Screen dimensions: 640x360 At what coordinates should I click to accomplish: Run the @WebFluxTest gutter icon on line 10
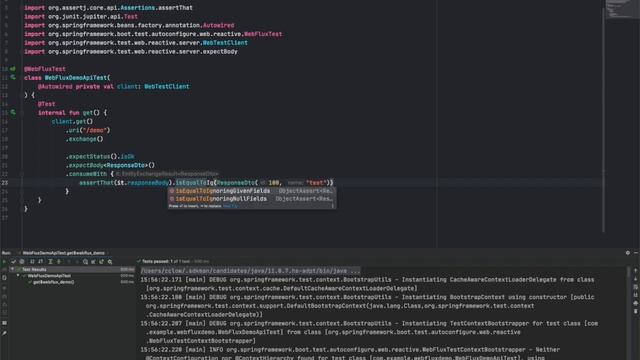[13, 69]
